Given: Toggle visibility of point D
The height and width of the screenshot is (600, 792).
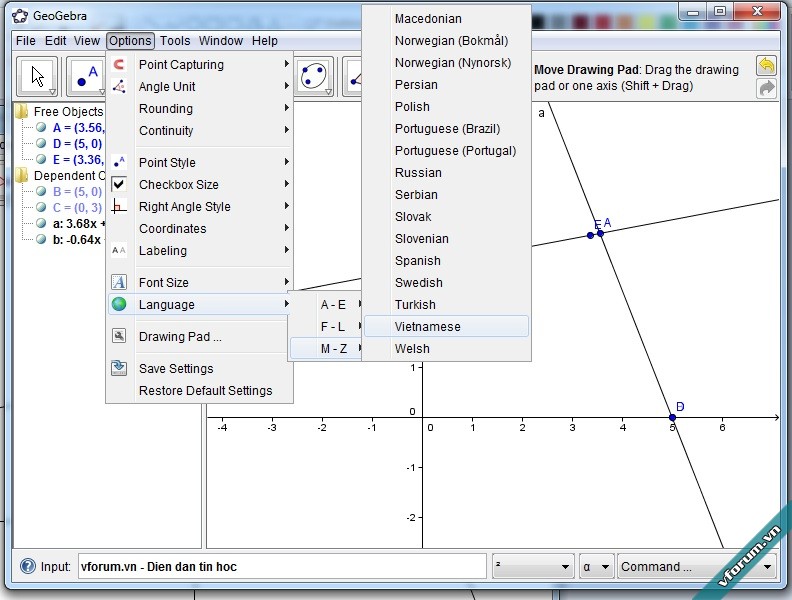Looking at the screenshot, I should tap(41, 143).
